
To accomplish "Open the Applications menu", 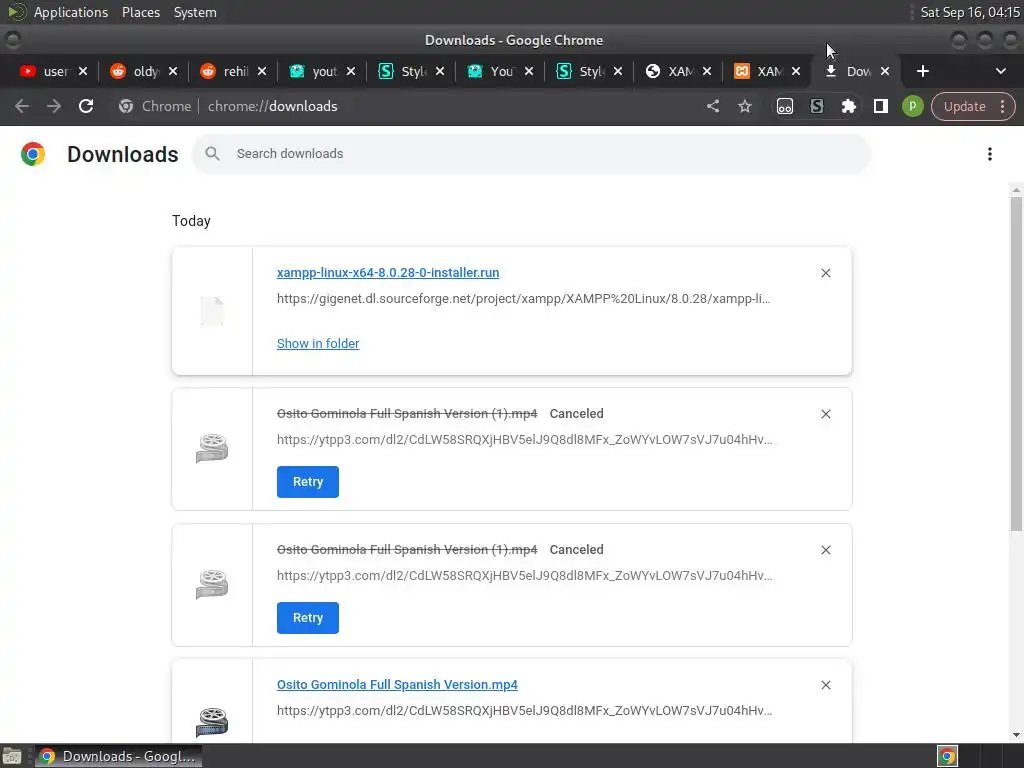I will coord(71,12).
